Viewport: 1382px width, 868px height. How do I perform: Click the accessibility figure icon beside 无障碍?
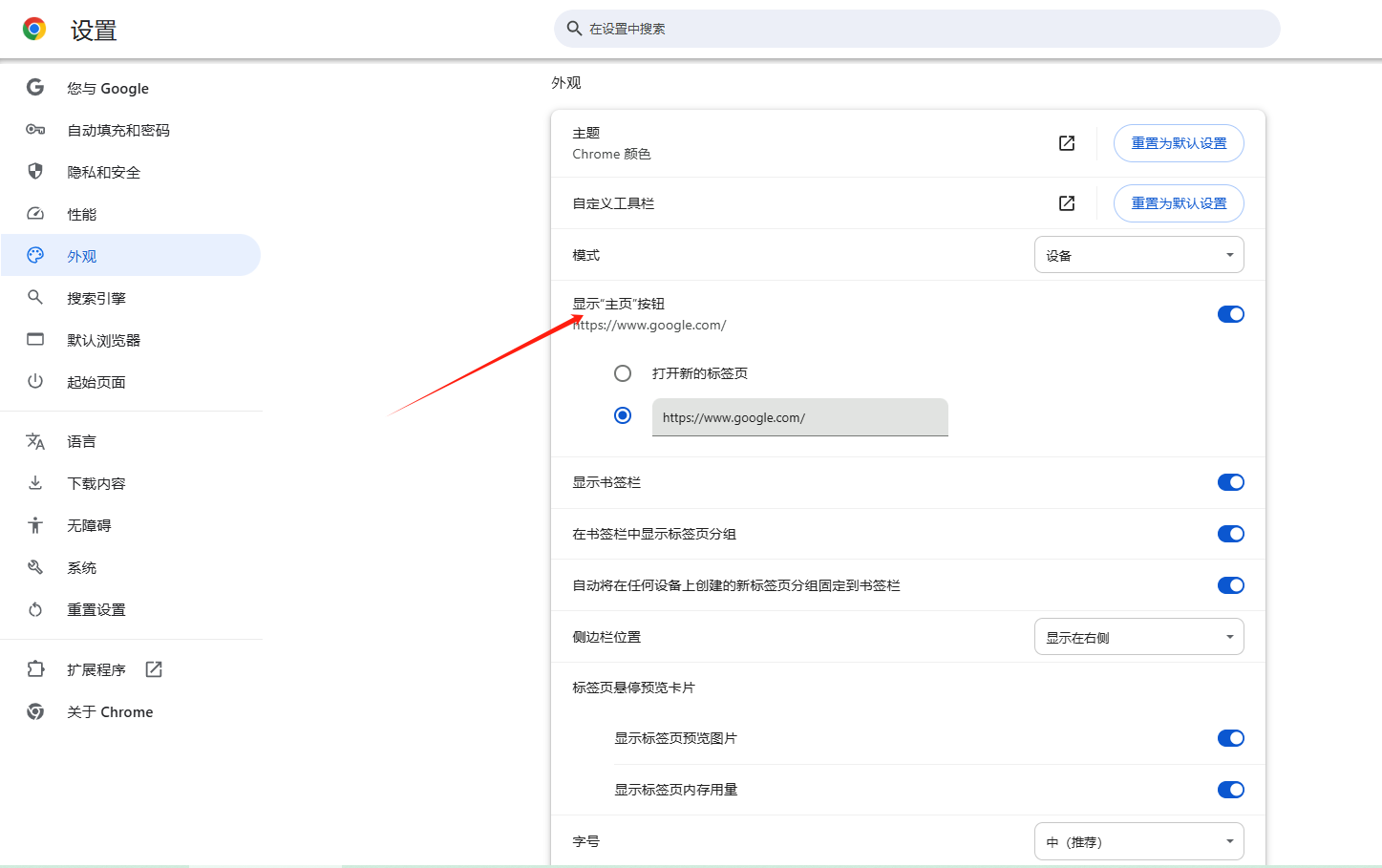point(35,525)
